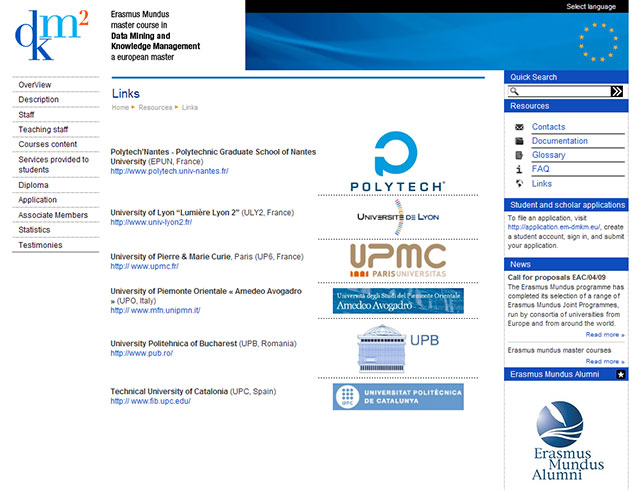Open the Description menu item
This screenshot has width=635, height=490.
pos(38,100)
